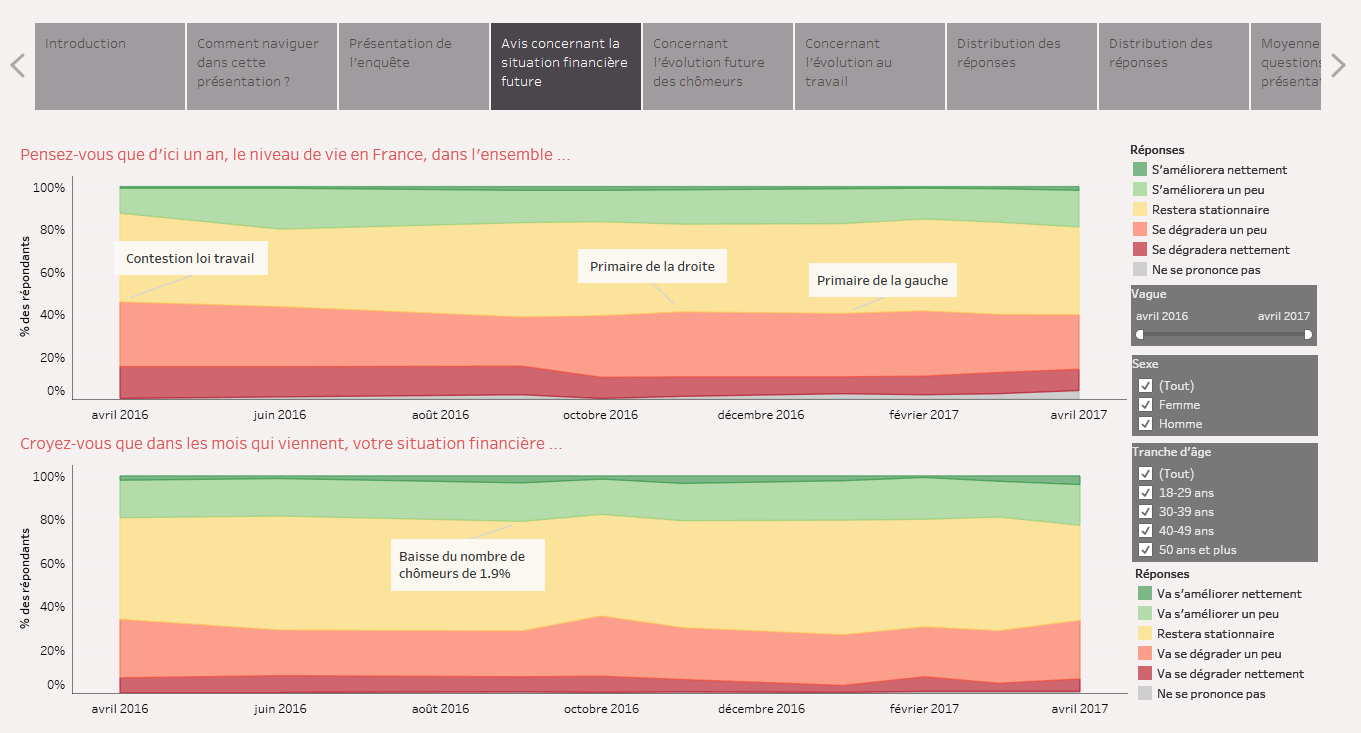Select the green 'S'améliorera nettement' legend swatch
Image resolution: width=1361 pixels, height=733 pixels.
(1142, 169)
